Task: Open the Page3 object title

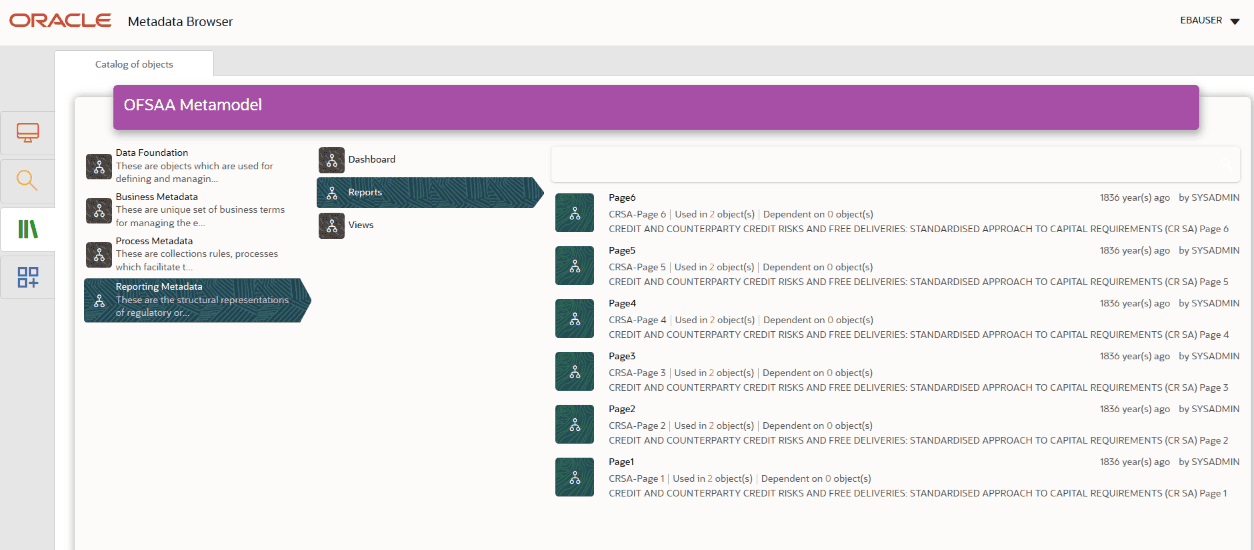Action: click(x=622, y=356)
